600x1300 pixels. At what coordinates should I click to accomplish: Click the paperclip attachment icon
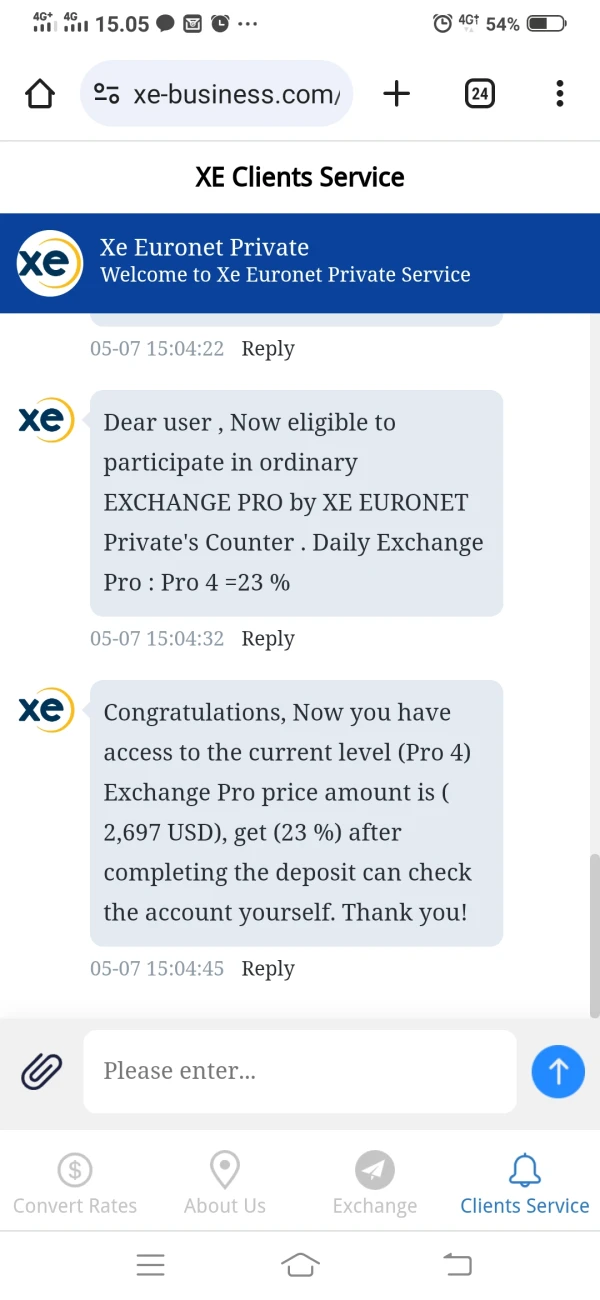[x=42, y=1071]
